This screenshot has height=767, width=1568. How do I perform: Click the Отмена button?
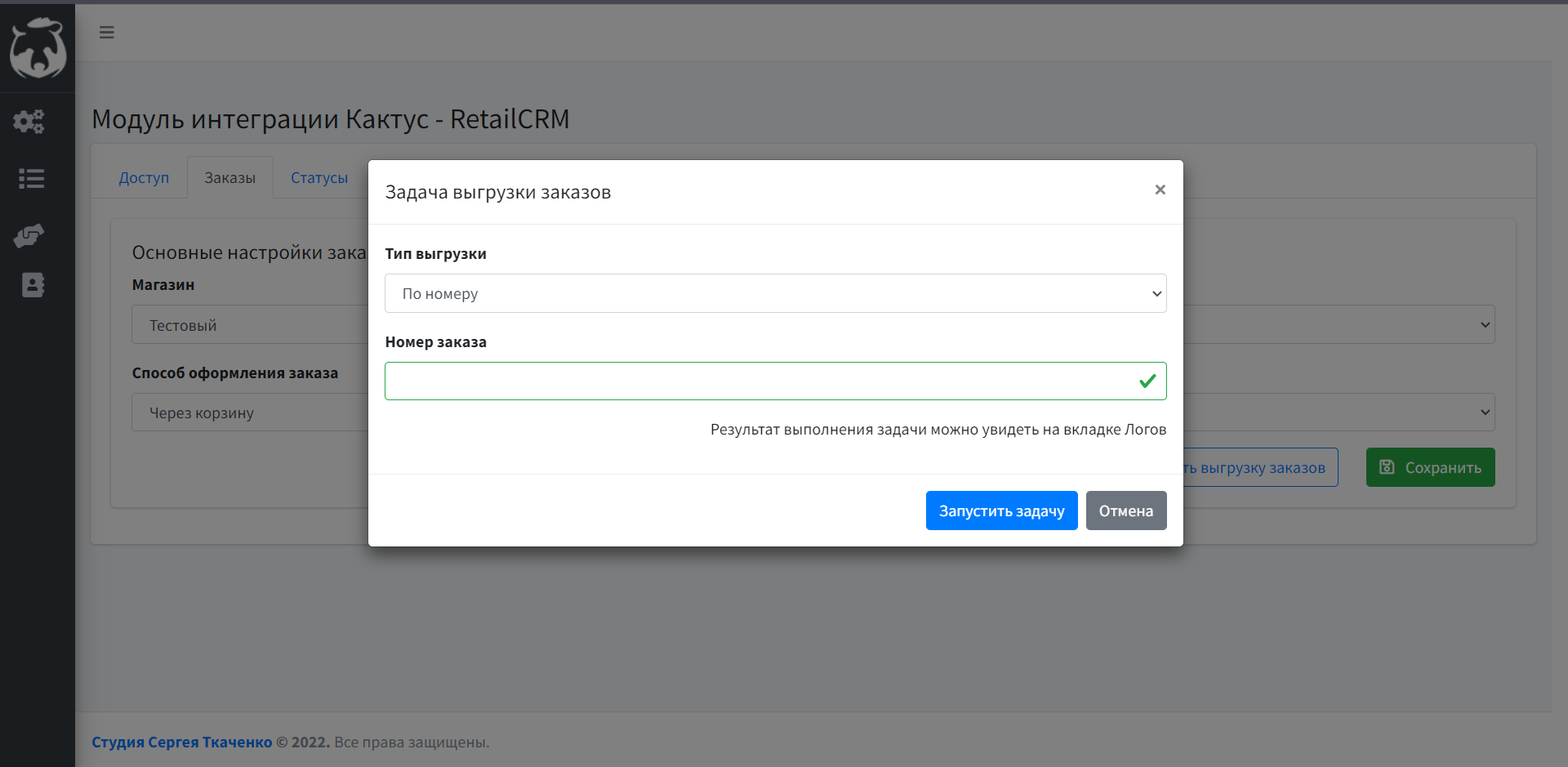click(1126, 511)
